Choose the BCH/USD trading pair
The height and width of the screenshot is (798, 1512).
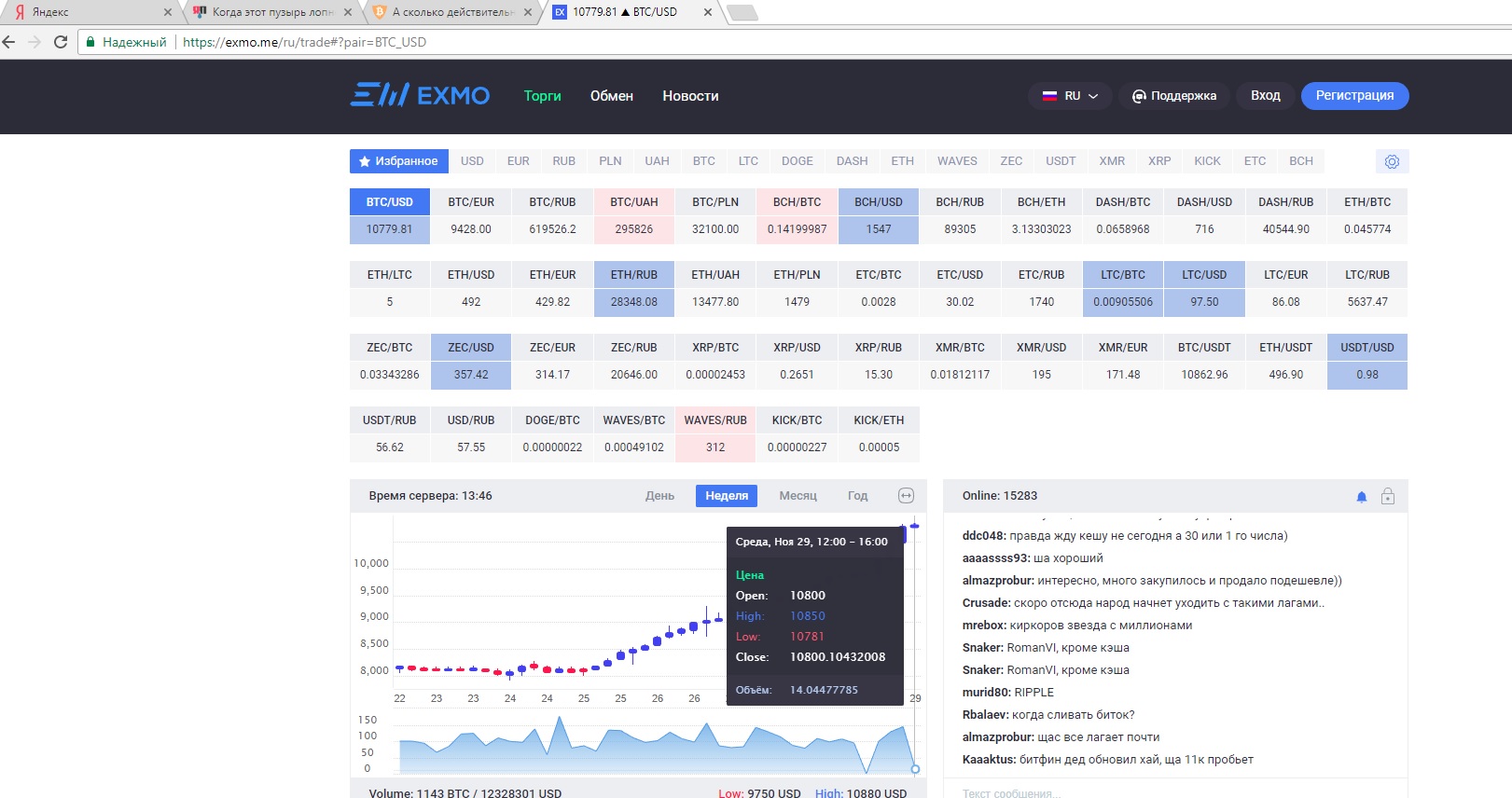[x=879, y=216]
